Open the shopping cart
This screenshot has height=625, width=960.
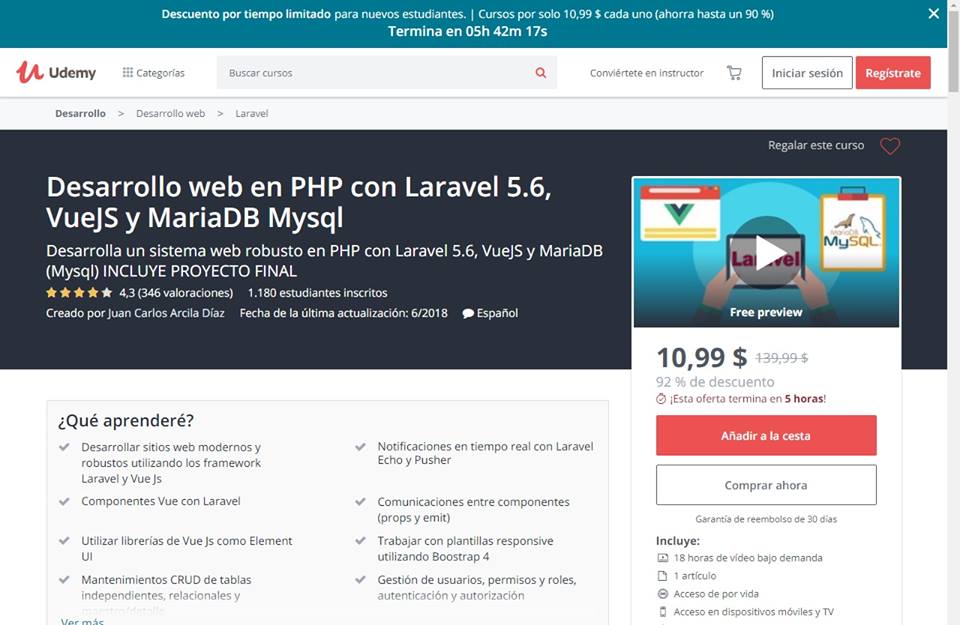pyautogui.click(x=734, y=72)
